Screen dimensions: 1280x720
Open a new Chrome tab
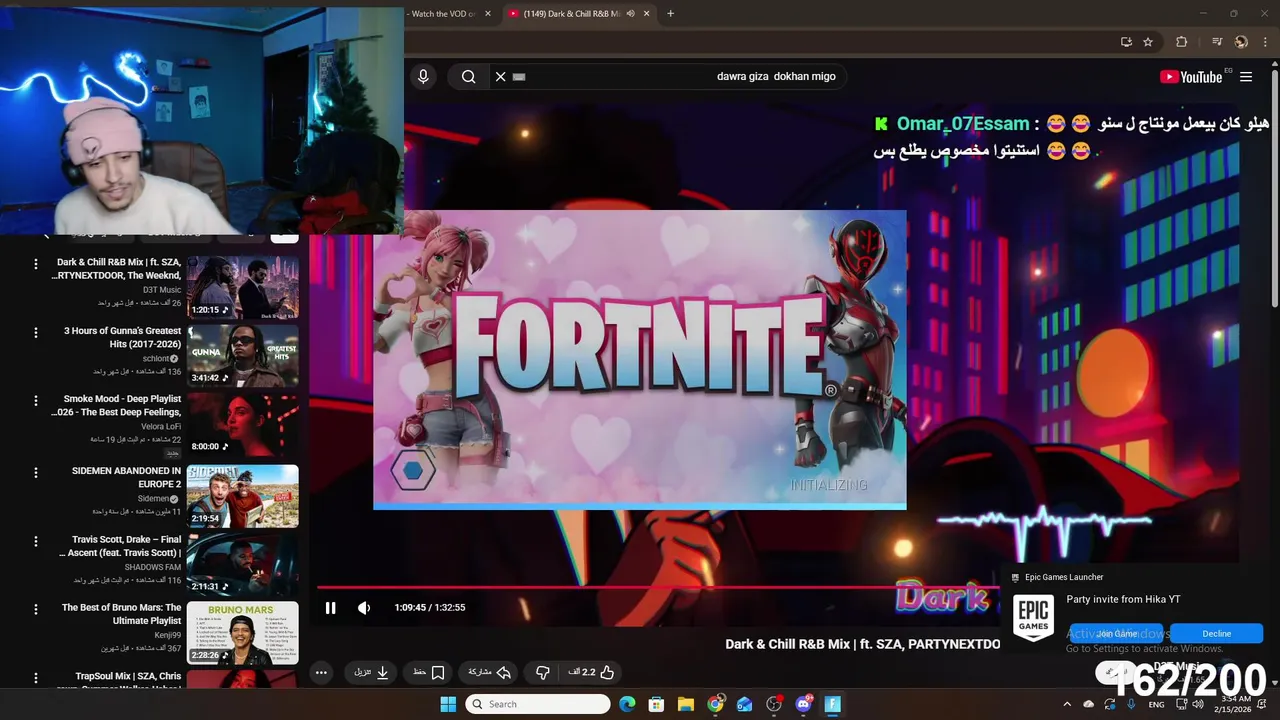[x=670, y=14]
